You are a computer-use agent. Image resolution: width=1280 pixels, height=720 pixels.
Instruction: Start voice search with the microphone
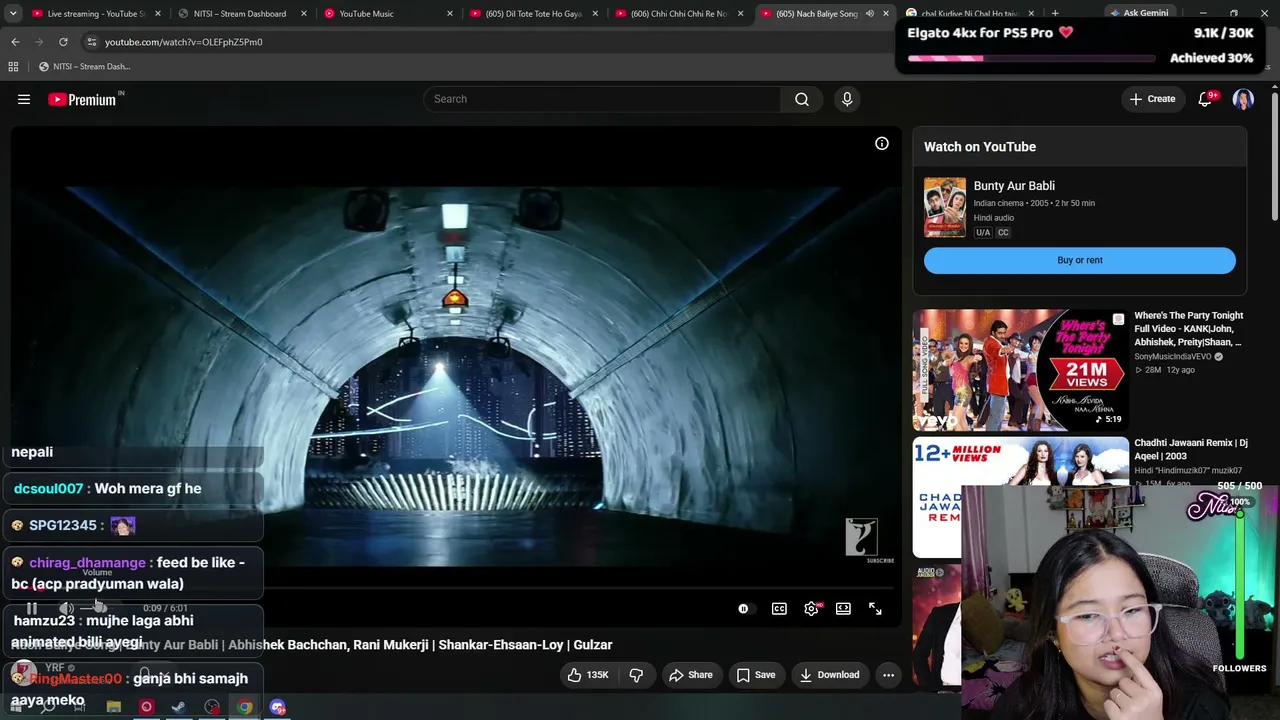coord(847,99)
